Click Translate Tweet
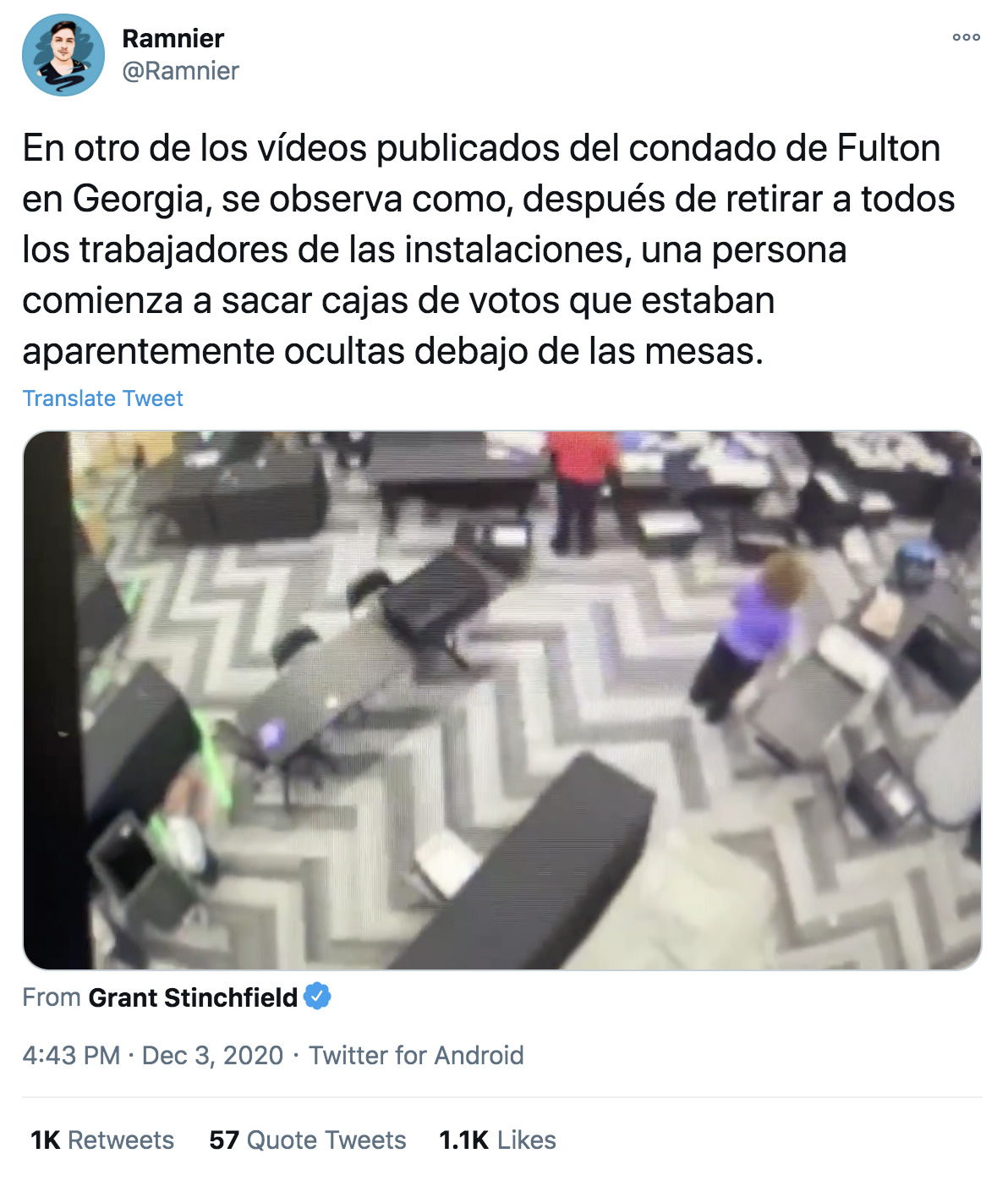Screen dimensions: 1008x1181 (x=102, y=398)
